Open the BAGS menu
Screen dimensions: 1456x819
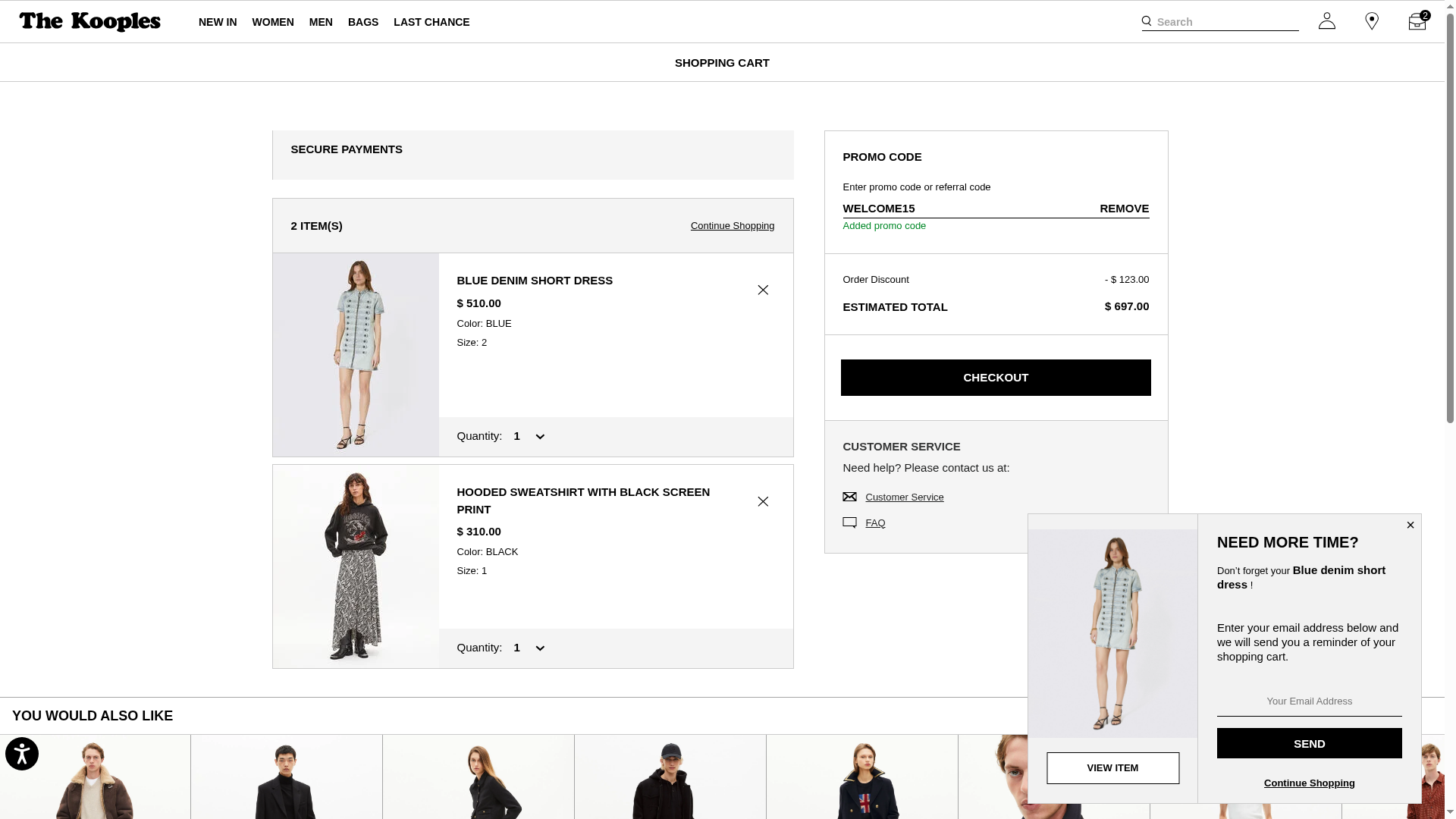(x=363, y=22)
